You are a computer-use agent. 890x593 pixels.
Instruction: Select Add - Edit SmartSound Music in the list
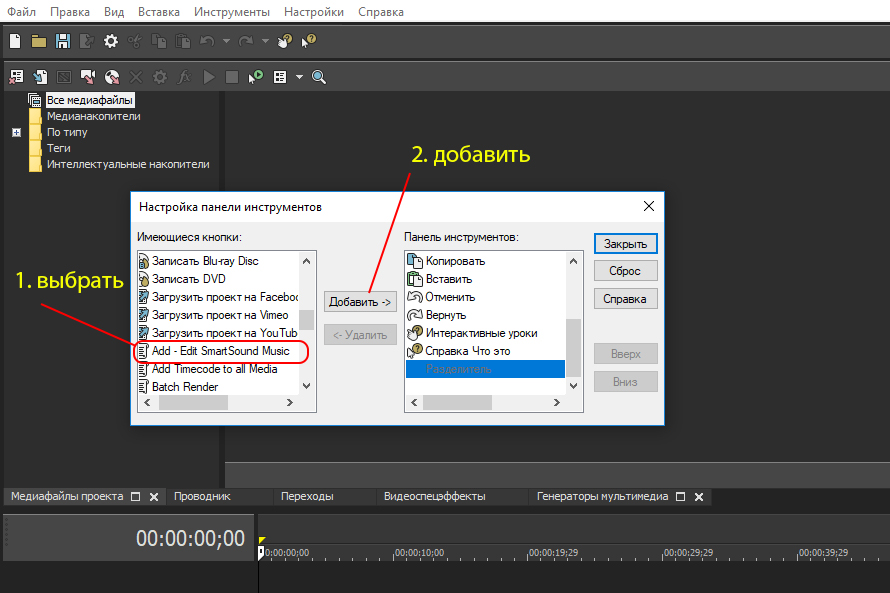click(x=219, y=351)
